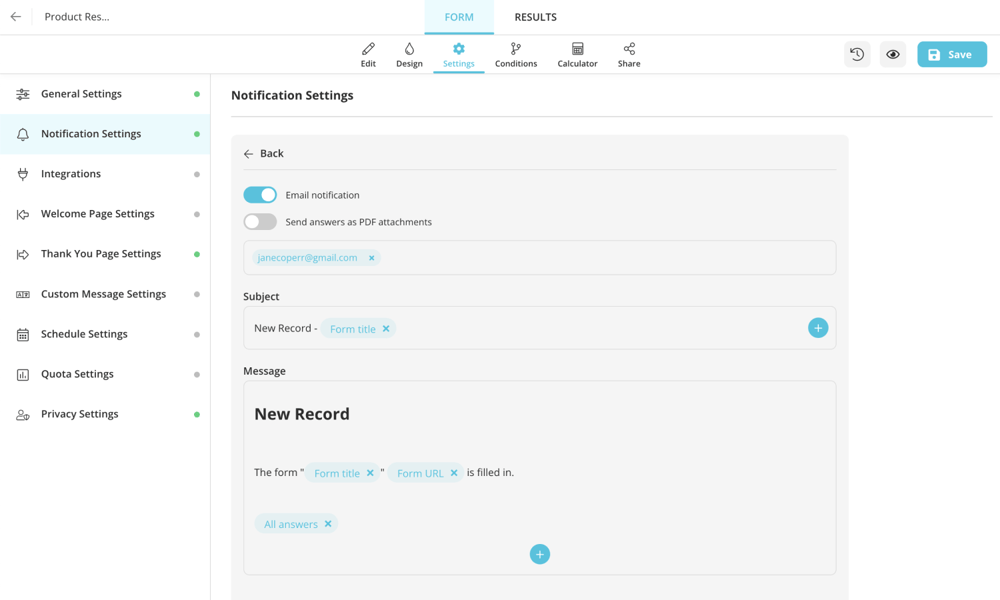Click back arrow beside Product Res...

click(x=16, y=17)
